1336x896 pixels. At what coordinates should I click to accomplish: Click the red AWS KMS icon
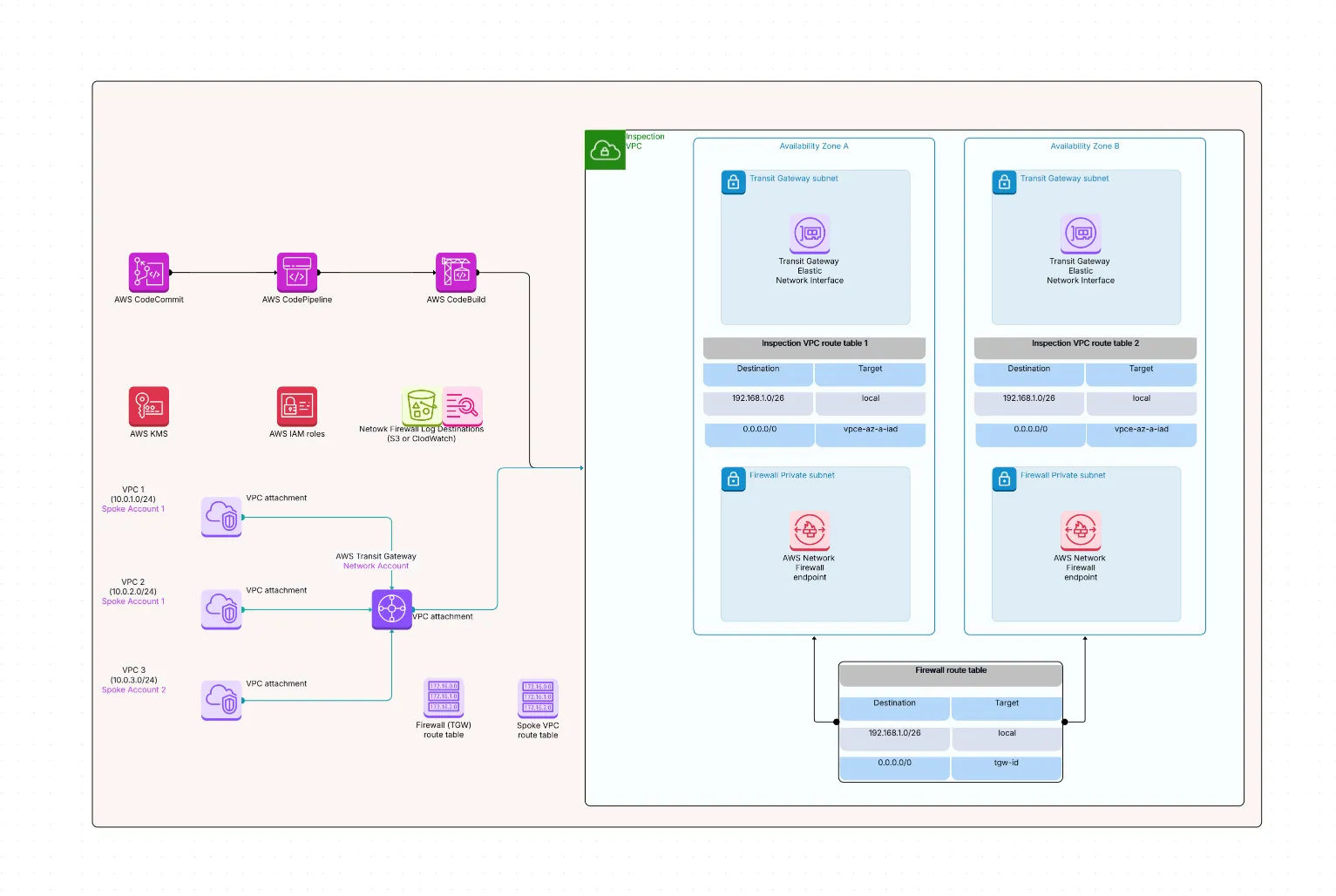tap(148, 406)
